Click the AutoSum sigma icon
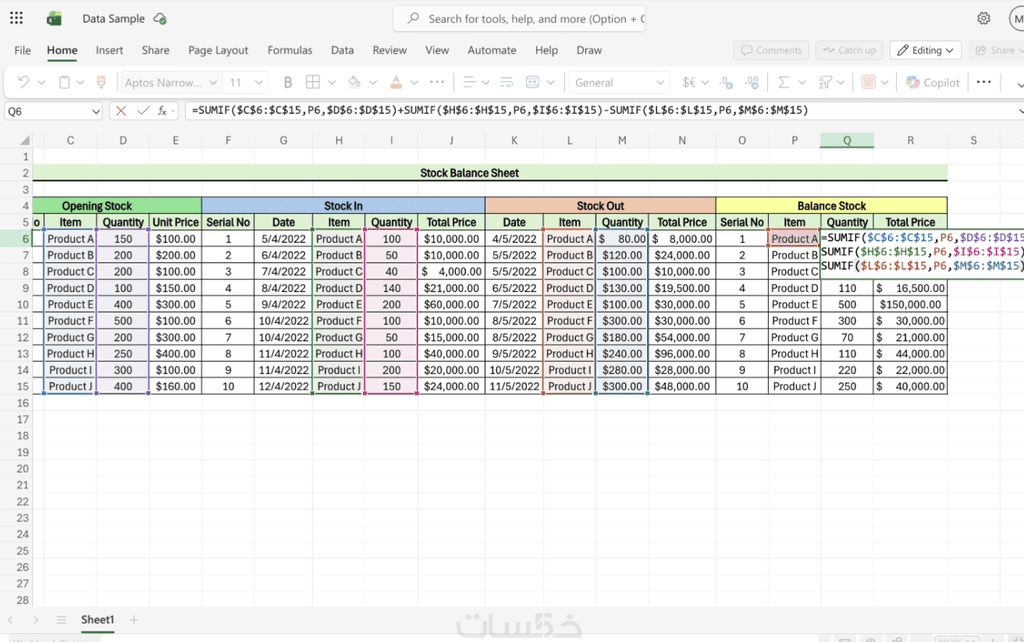The height and width of the screenshot is (642, 1024). (784, 82)
